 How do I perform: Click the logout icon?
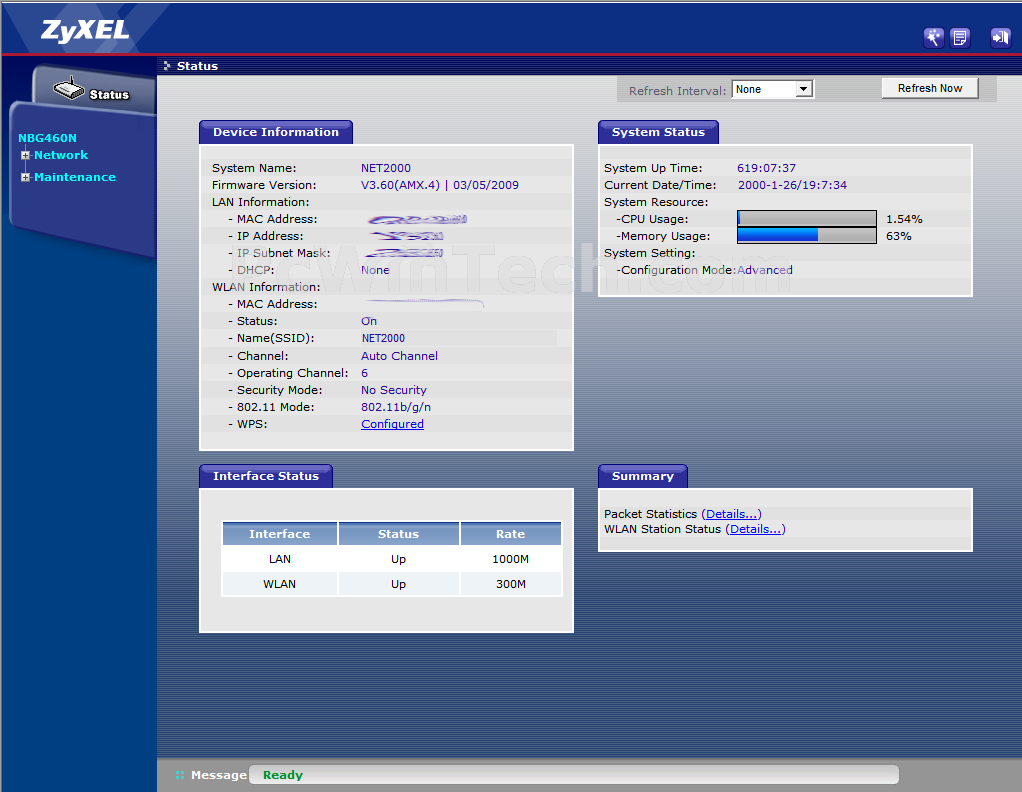(x=1000, y=38)
